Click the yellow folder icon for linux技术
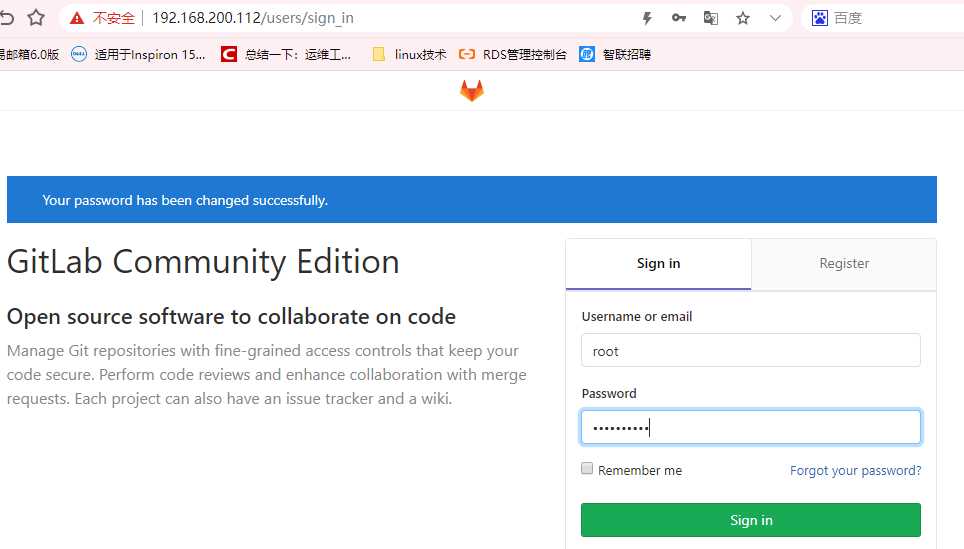964x549 pixels. click(379, 55)
